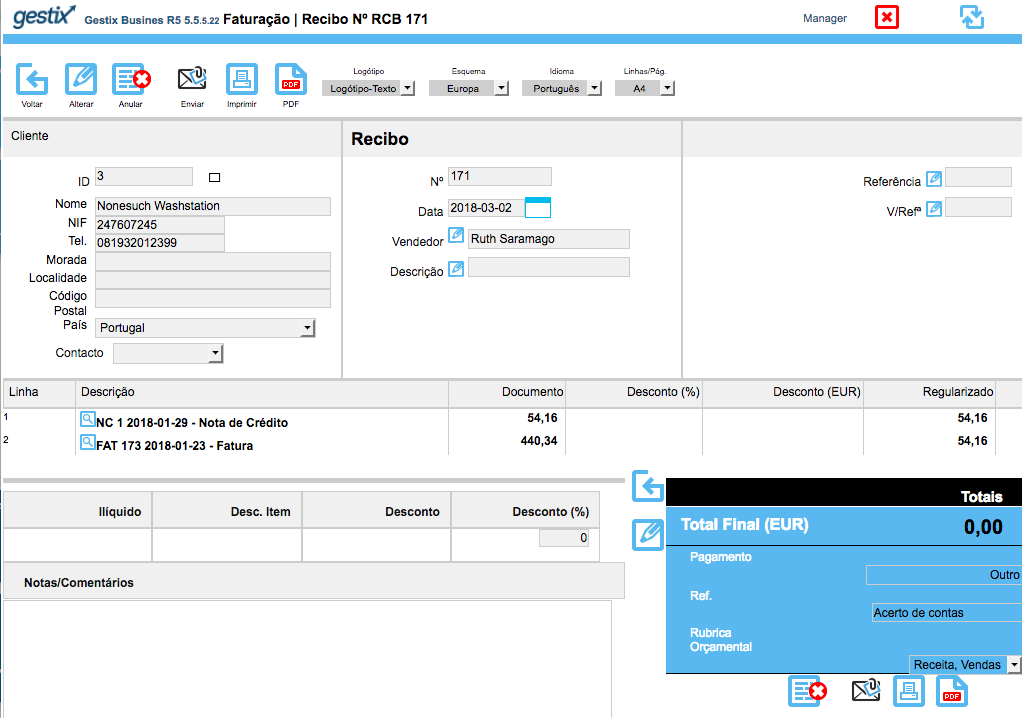
Task: Click the Anular cancel document icon in toolbar
Action: (131, 79)
